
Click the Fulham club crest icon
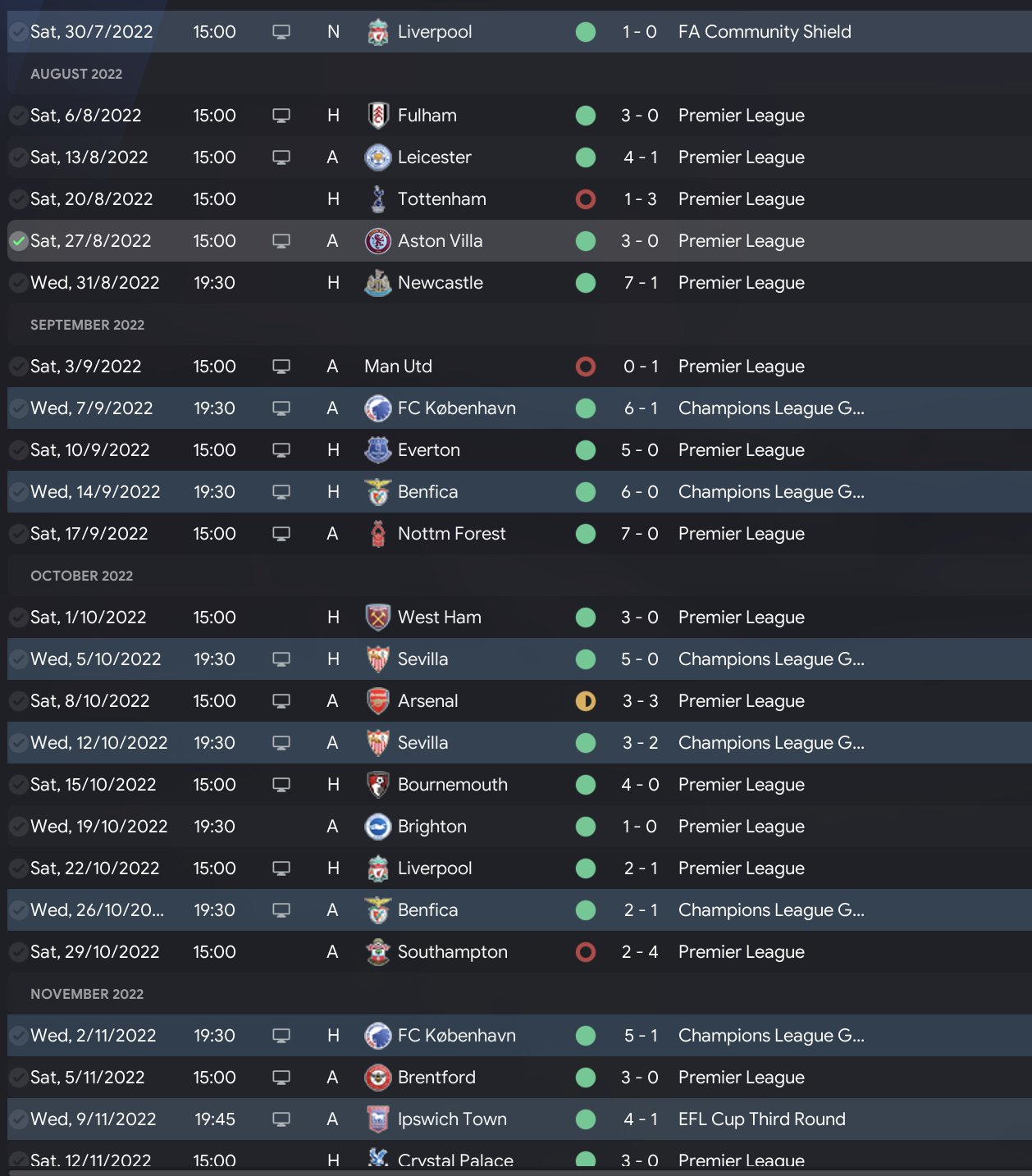[x=377, y=116]
